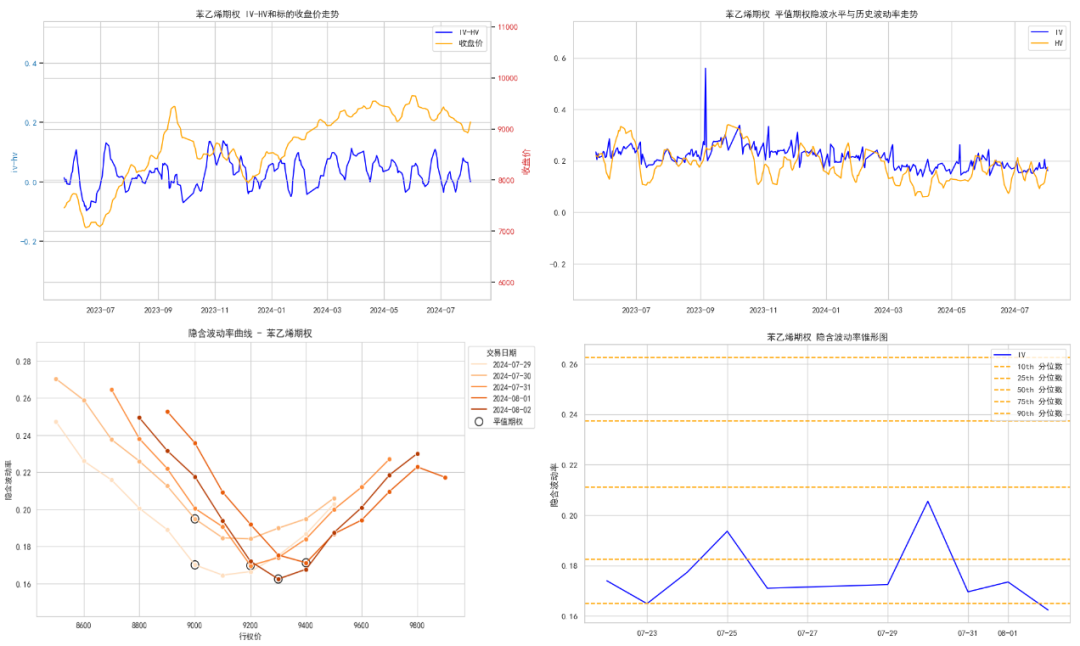1080x646 pixels.
Task: Click the "07-27" date tick on cone chart
Action: point(807,634)
